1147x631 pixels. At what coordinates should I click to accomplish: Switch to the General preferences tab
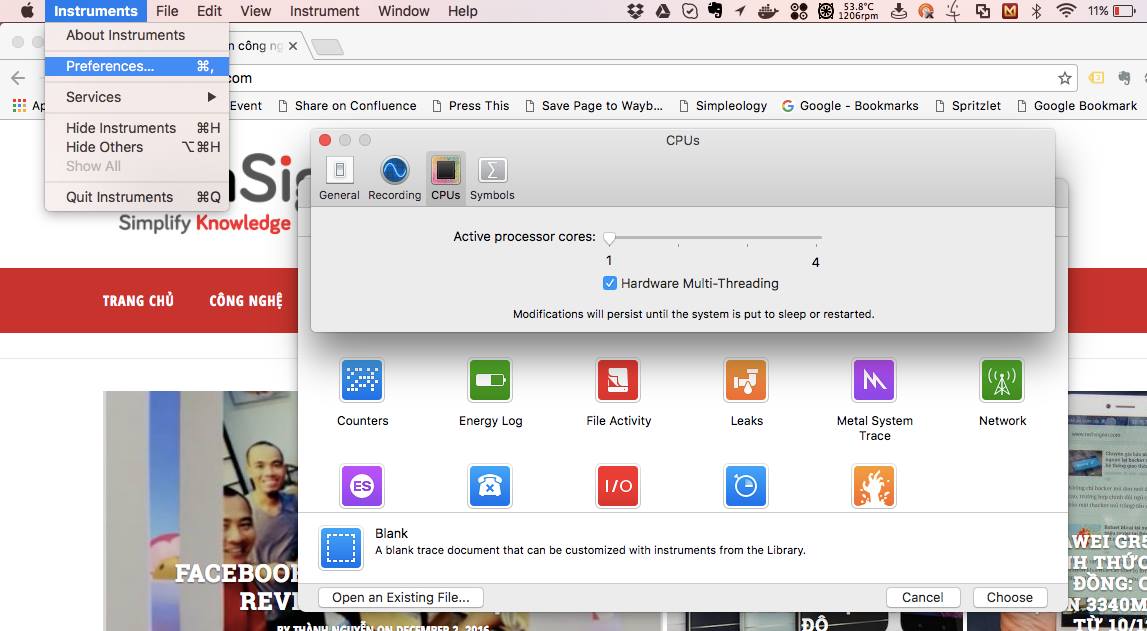(339, 178)
